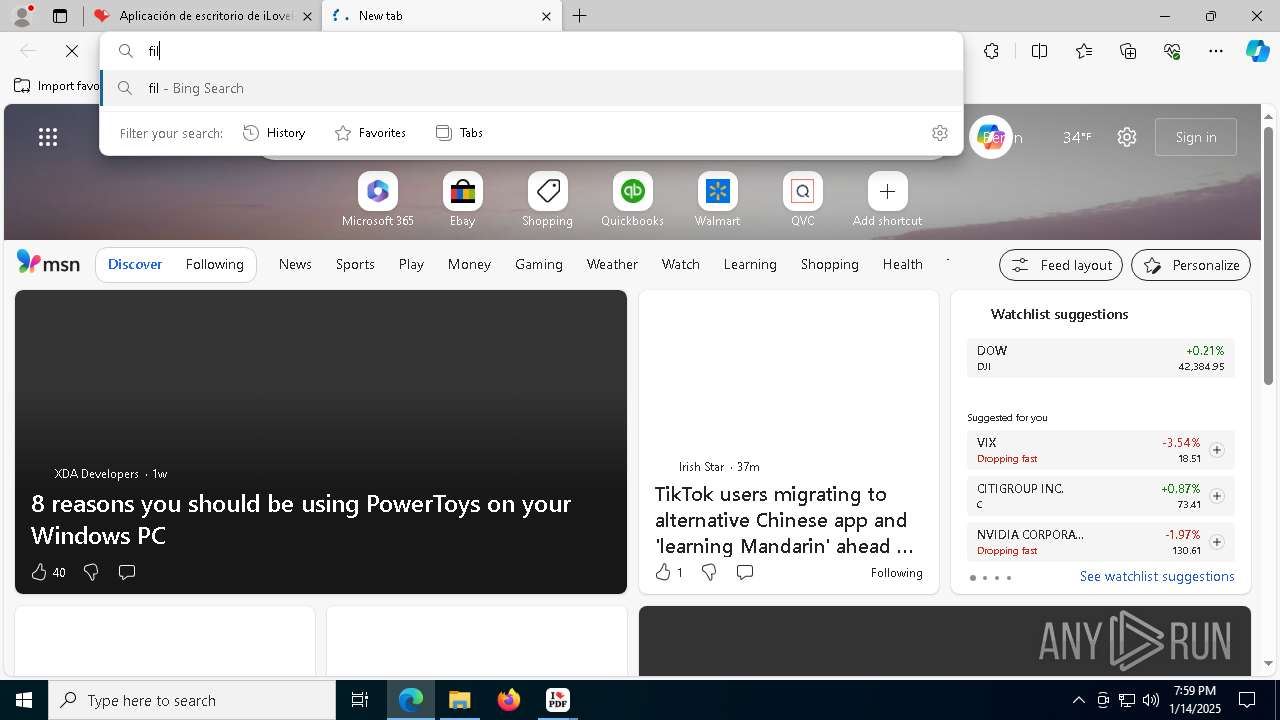This screenshot has width=1280, height=720.
Task: Like the PowerToys article
Action: [48, 572]
